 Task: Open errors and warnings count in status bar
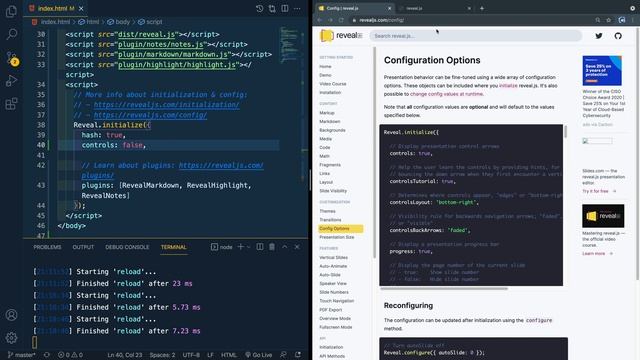[70, 355]
